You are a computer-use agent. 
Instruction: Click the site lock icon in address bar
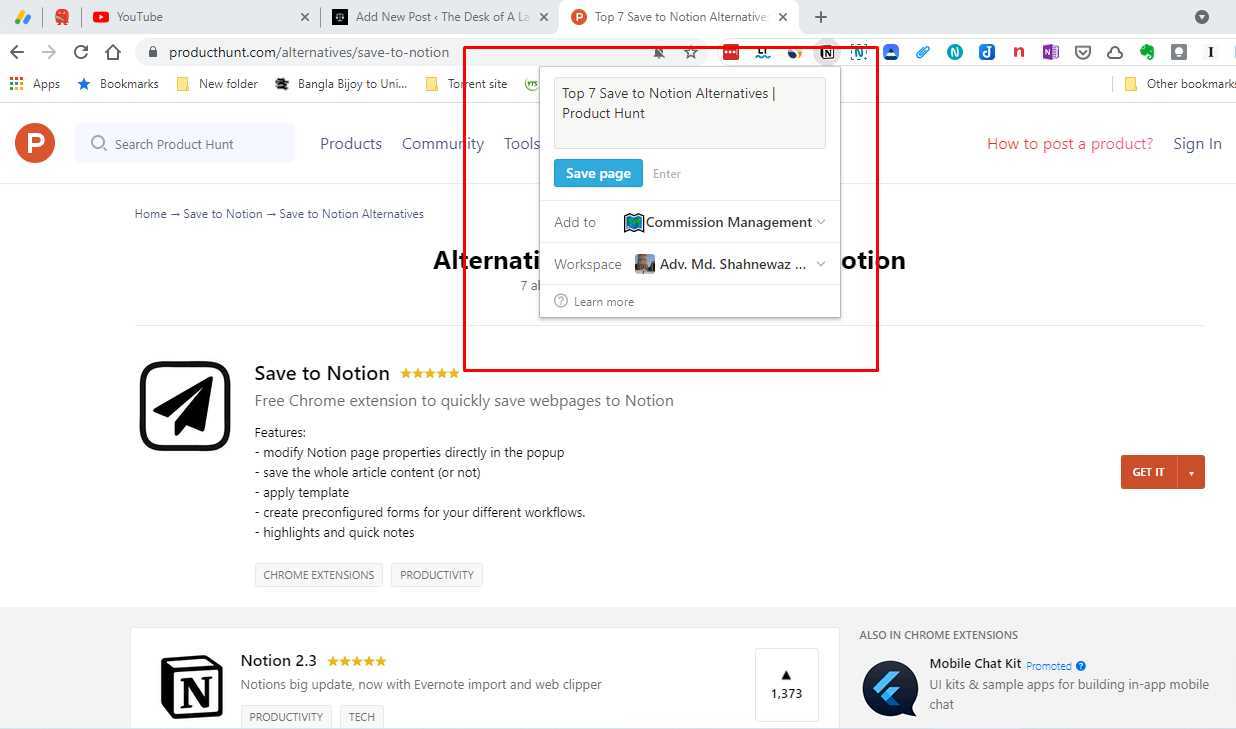(x=153, y=52)
